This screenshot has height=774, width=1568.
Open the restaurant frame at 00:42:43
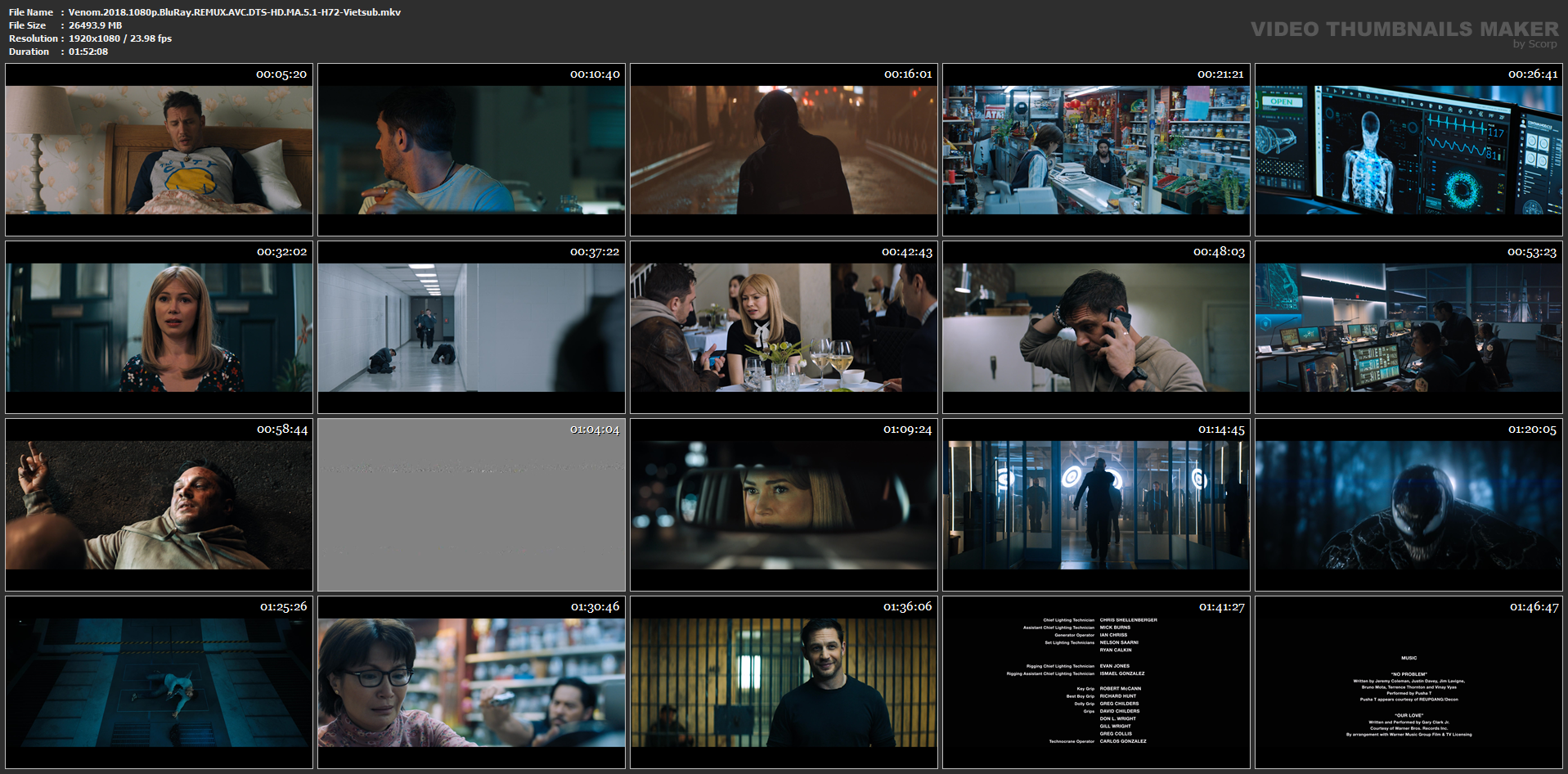[784, 327]
